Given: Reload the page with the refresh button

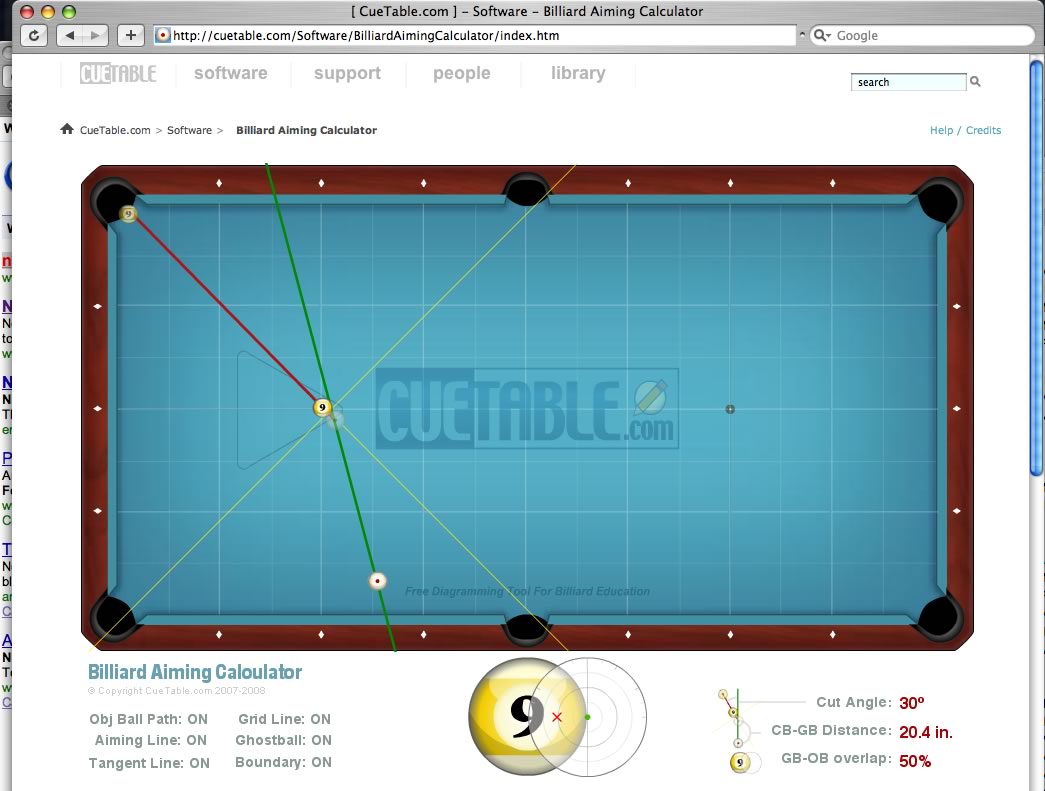Looking at the screenshot, I should [33, 35].
